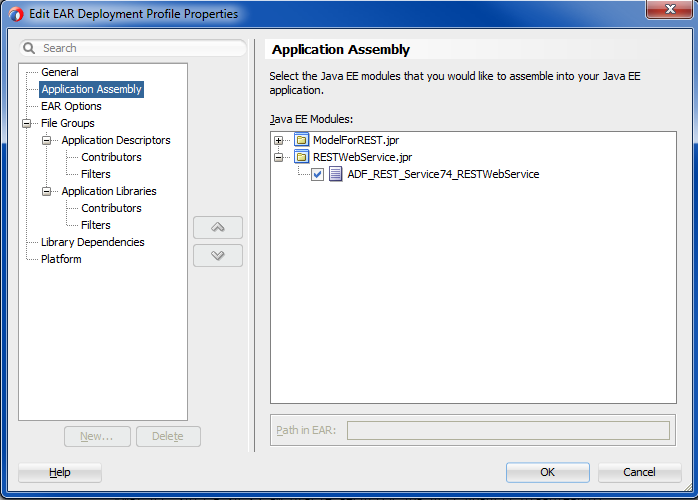Click the ModelForREST.jpr folder icon
The image size is (698, 500).
(301, 140)
